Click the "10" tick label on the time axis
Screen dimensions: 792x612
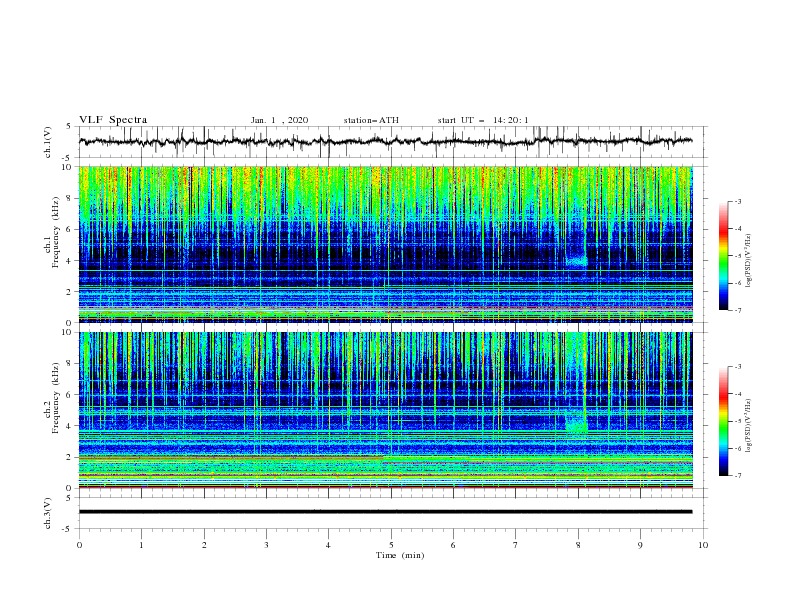pyautogui.click(x=703, y=545)
